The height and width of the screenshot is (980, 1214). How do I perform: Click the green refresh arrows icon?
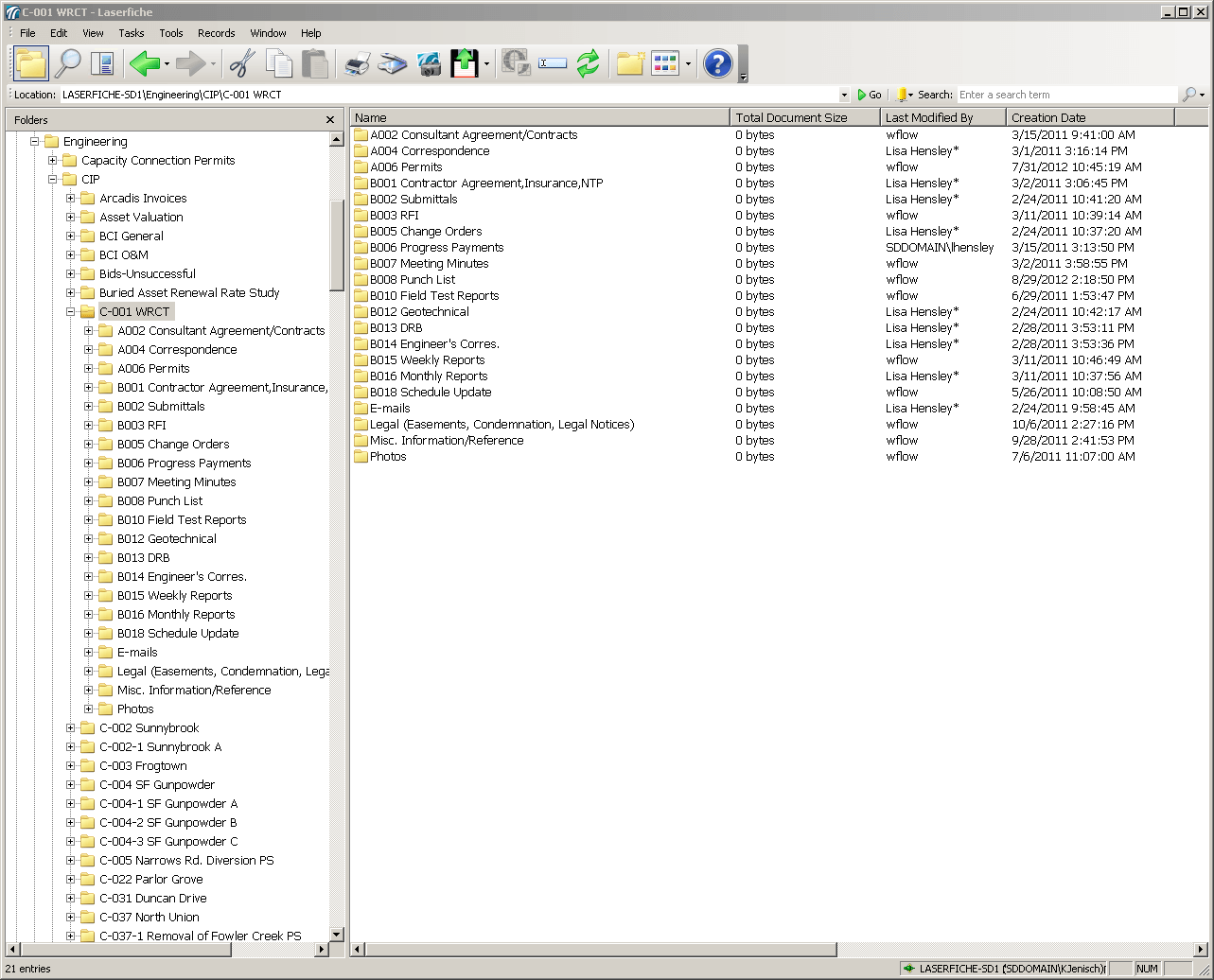(589, 63)
